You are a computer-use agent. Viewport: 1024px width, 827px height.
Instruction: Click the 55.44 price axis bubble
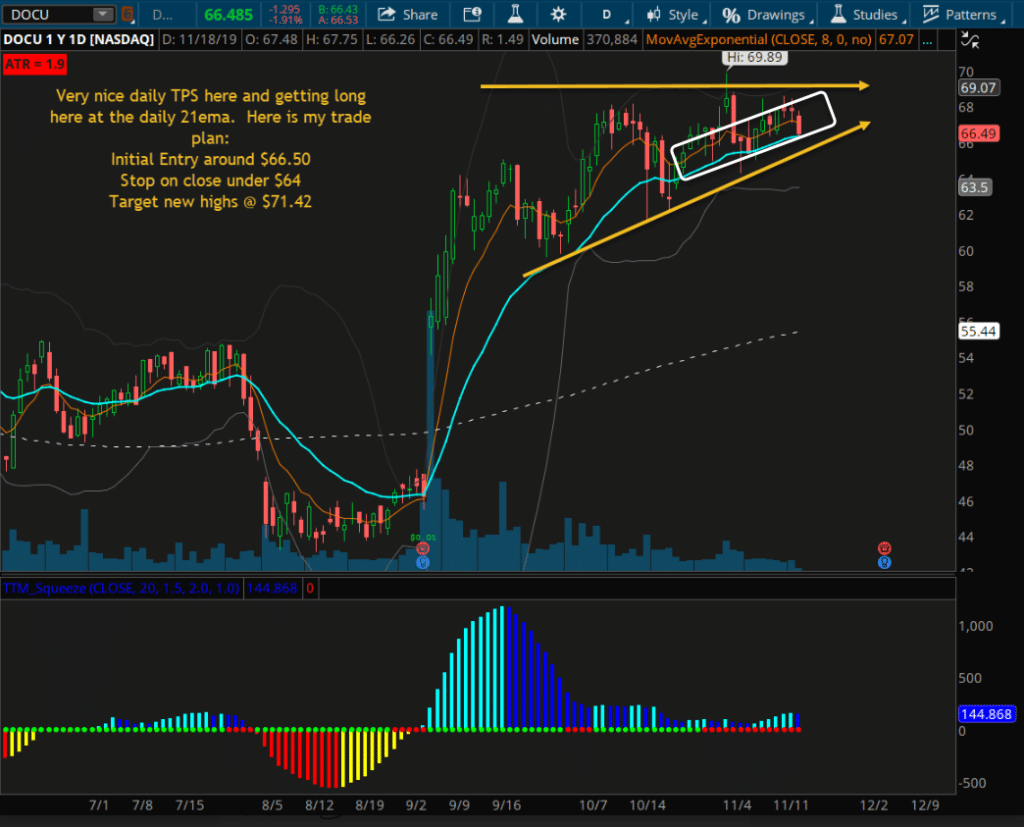pyautogui.click(x=978, y=331)
